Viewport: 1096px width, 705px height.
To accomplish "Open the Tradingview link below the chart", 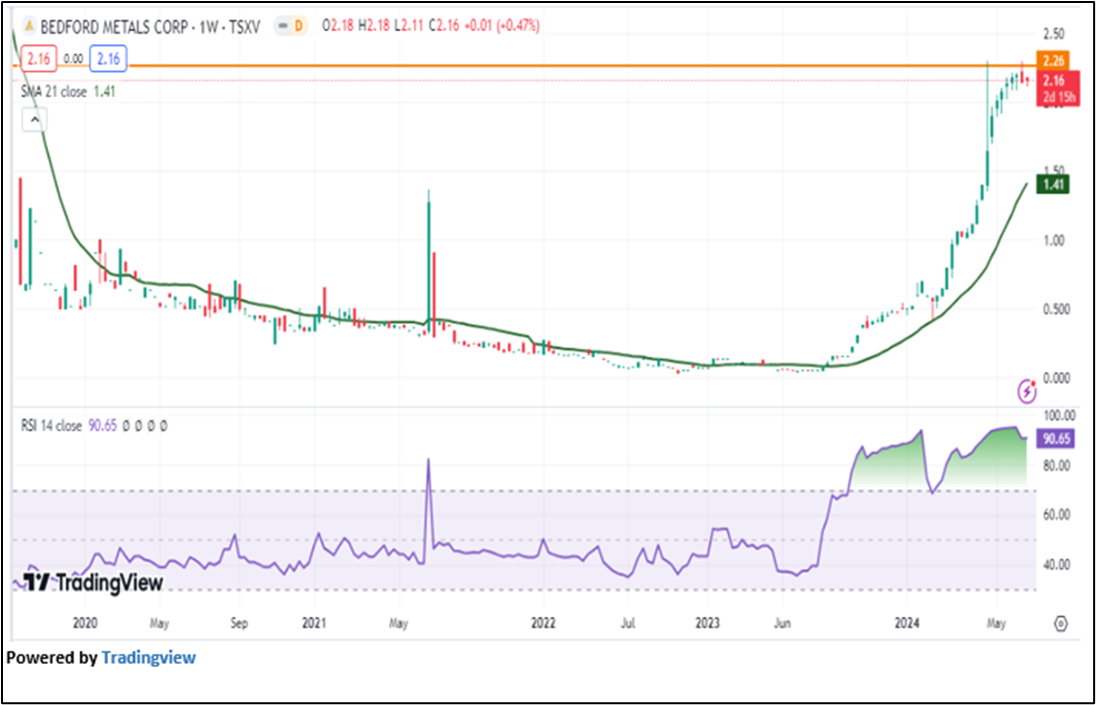I will (x=148, y=657).
